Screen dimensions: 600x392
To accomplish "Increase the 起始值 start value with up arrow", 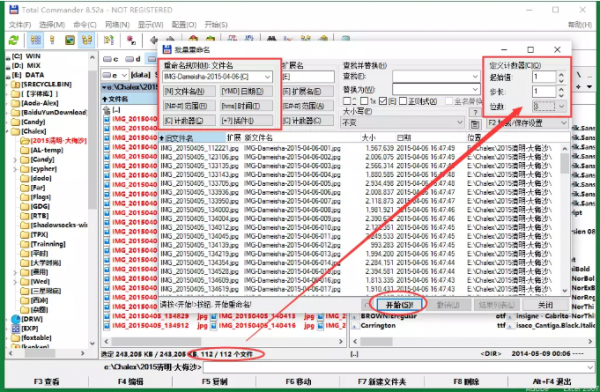I will tap(561, 75).
